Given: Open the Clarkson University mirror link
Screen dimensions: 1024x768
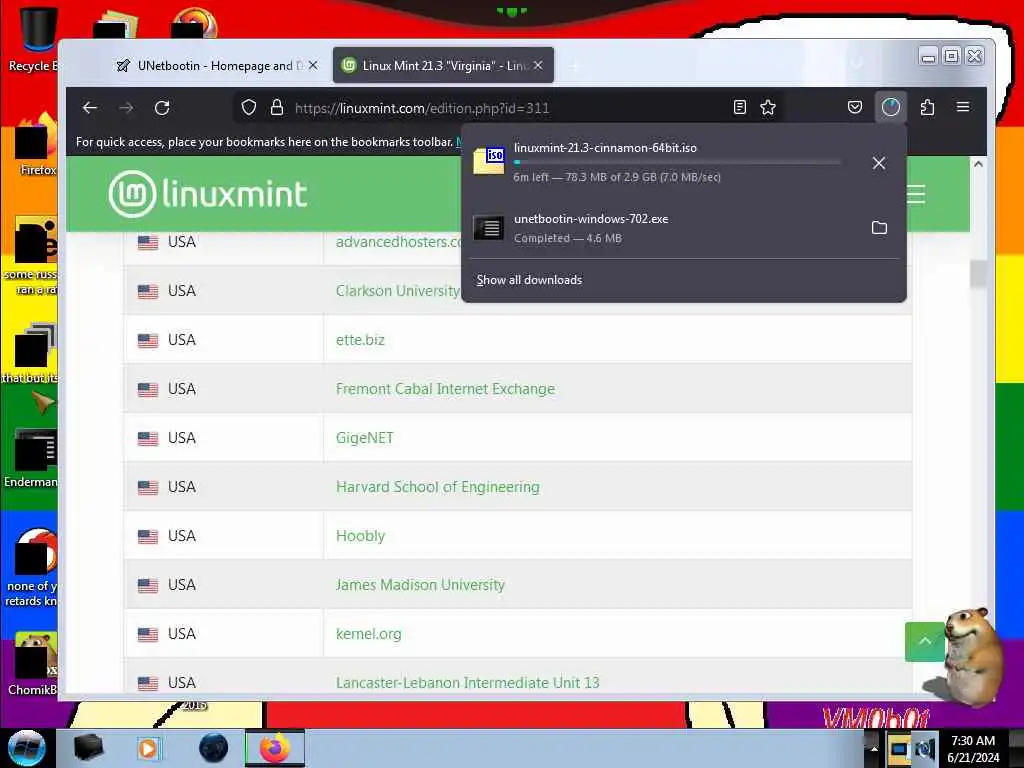Looking at the screenshot, I should coord(398,291).
